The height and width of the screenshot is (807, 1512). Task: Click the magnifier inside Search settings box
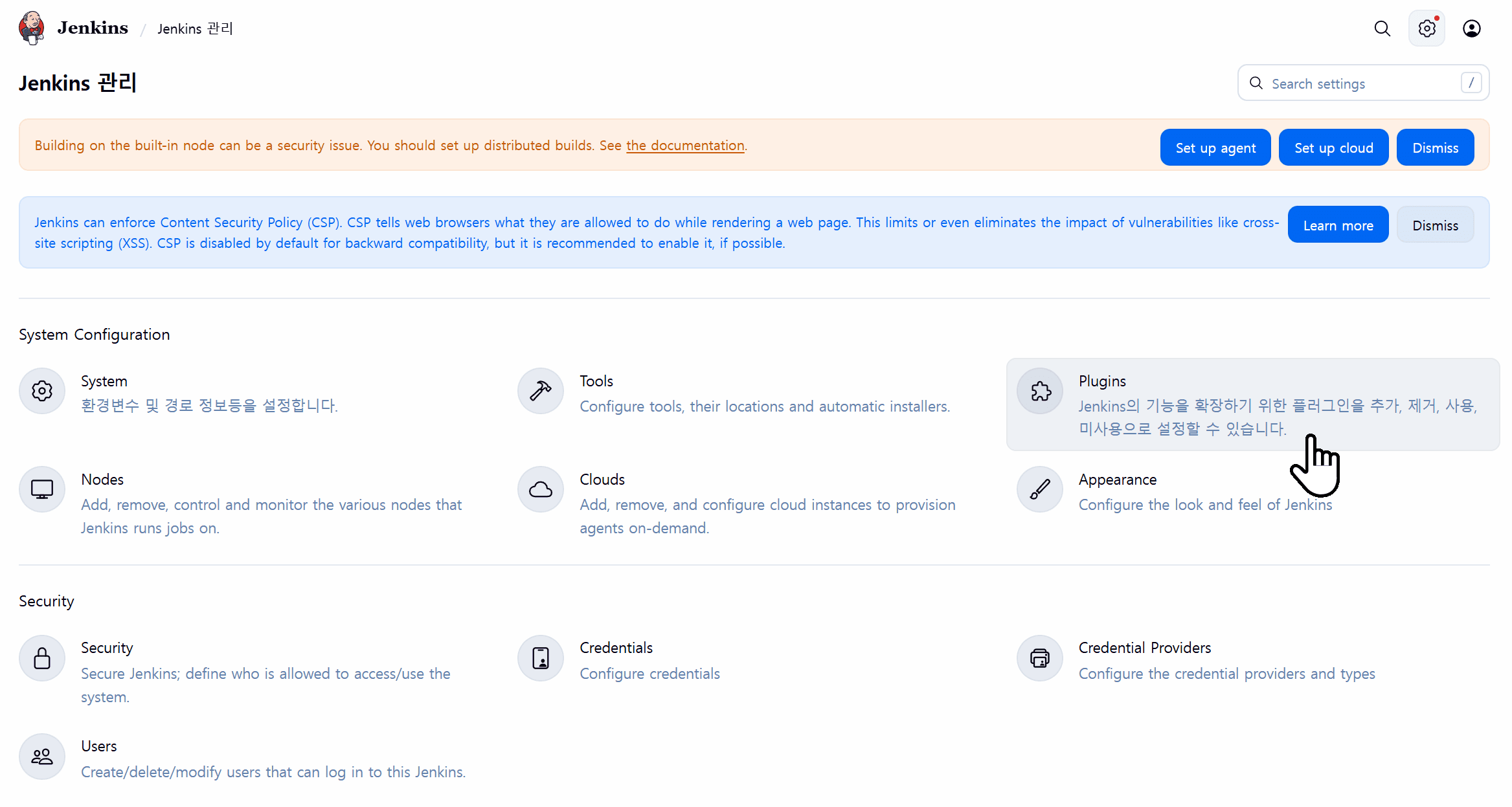tap(1256, 83)
